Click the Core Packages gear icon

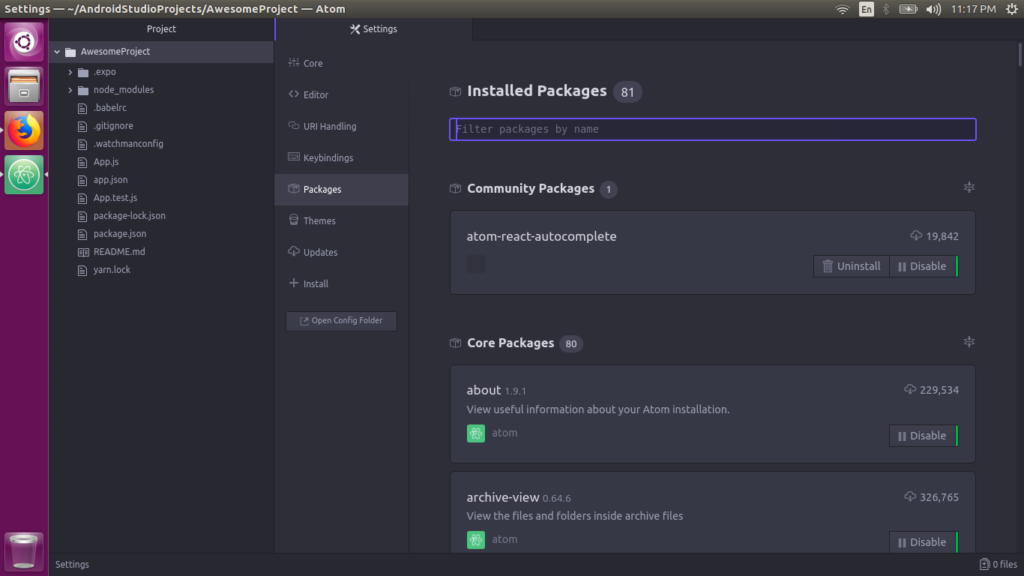pyautogui.click(x=968, y=341)
